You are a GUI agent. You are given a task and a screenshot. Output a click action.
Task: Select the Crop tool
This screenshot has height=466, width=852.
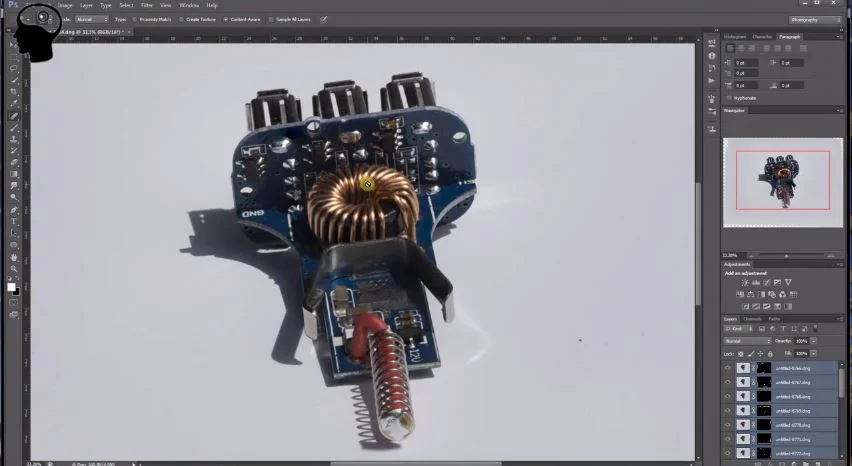(x=14, y=92)
